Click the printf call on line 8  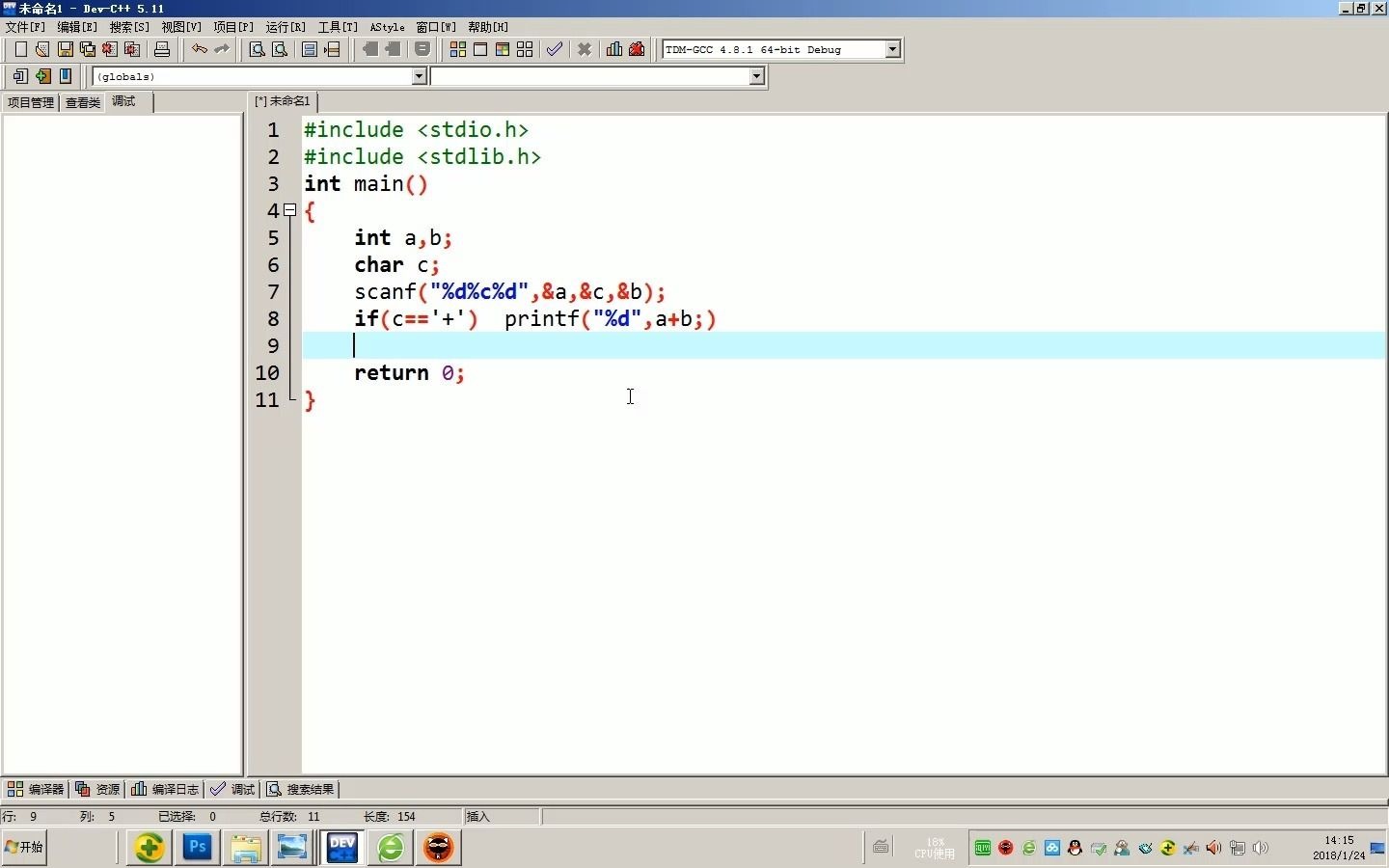click(611, 318)
